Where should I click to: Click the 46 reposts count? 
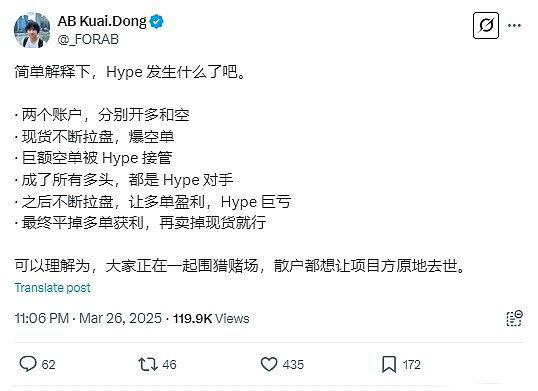pyautogui.click(x=169, y=365)
